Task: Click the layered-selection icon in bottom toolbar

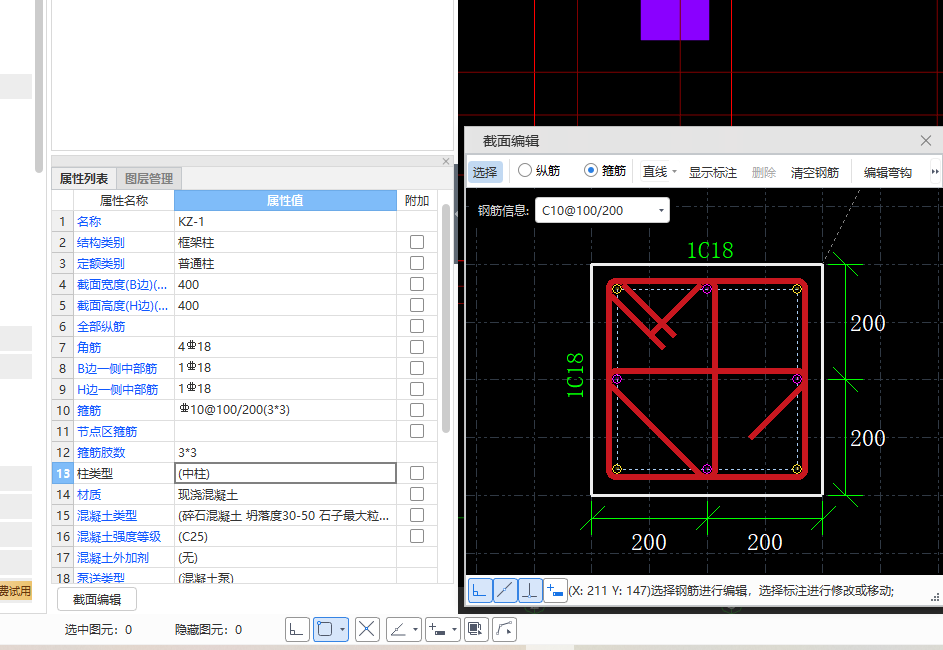Action: point(476,630)
